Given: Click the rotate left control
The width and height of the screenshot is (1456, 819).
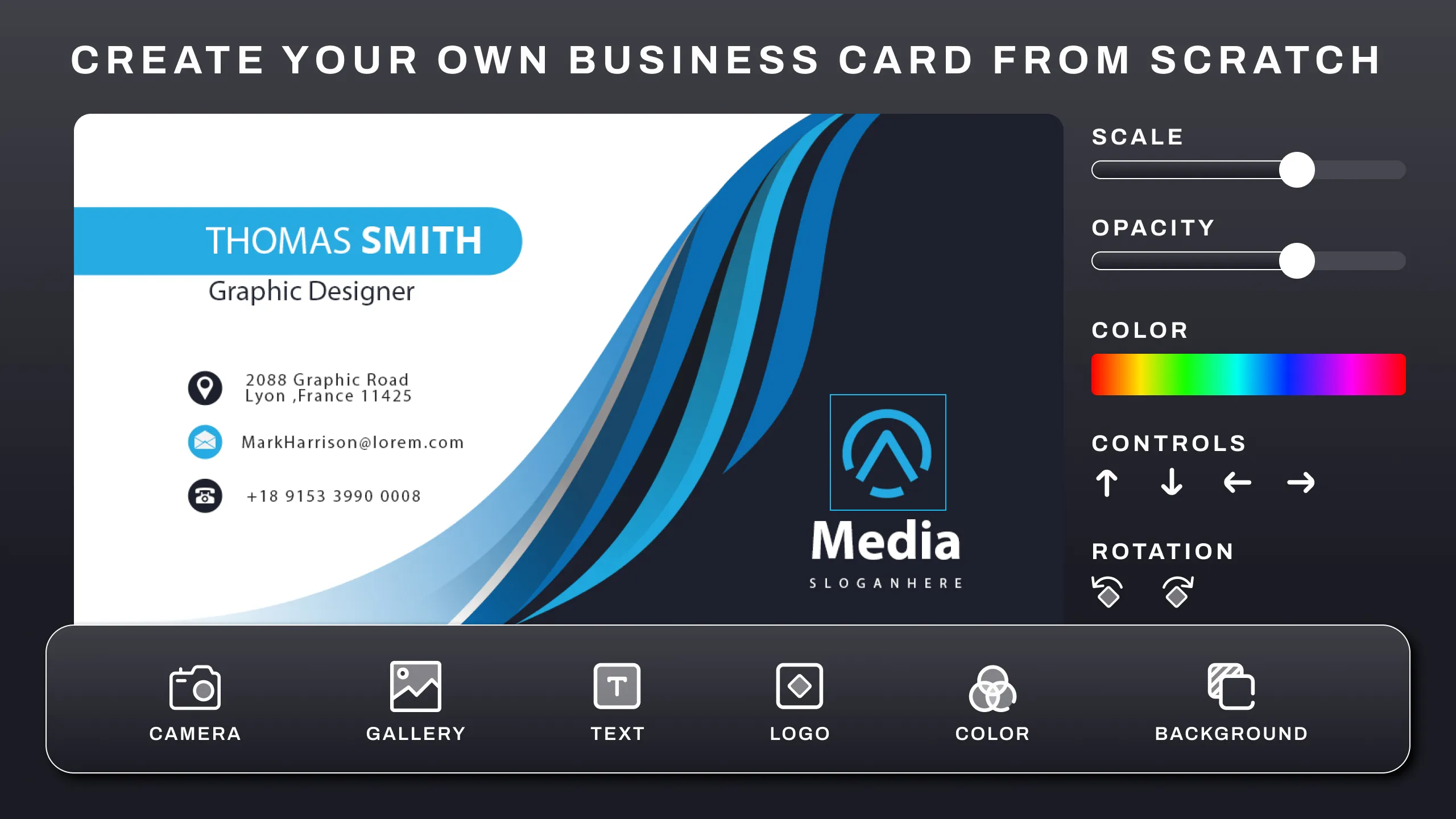Looking at the screenshot, I should pos(1108,591).
